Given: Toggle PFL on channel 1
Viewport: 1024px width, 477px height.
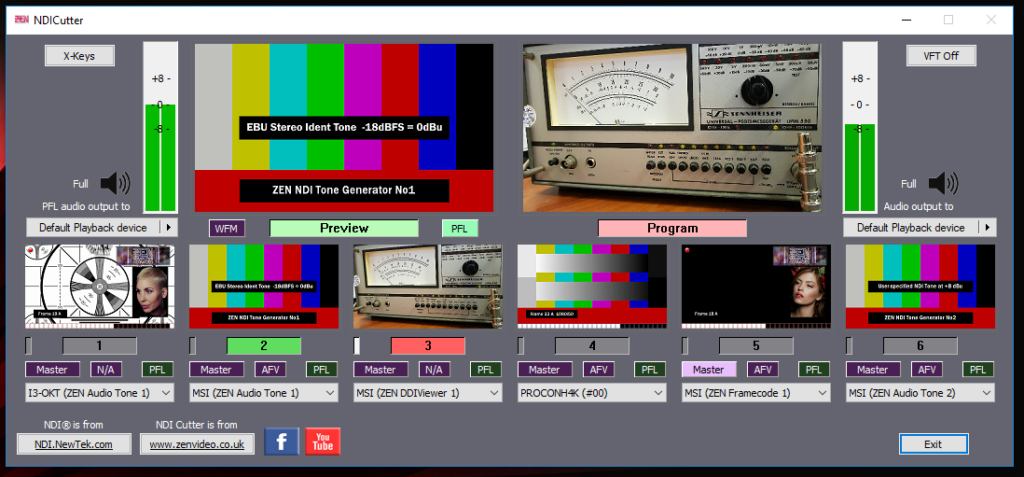Looking at the screenshot, I should [x=158, y=369].
